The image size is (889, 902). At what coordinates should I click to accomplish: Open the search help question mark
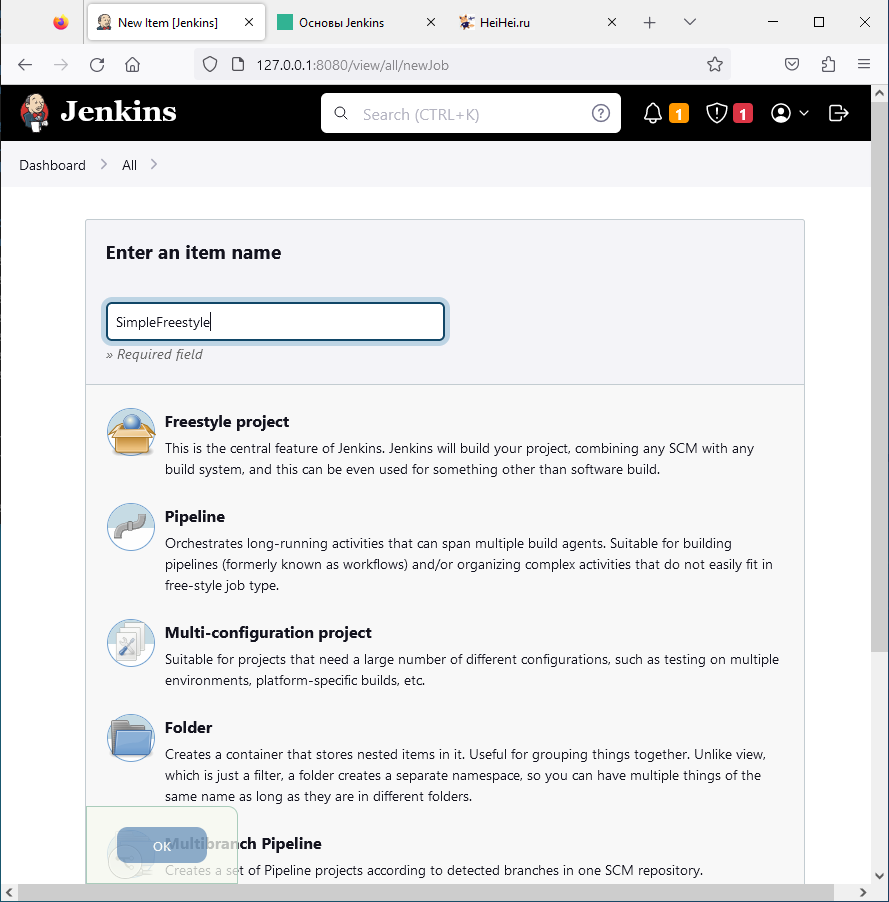(x=601, y=113)
